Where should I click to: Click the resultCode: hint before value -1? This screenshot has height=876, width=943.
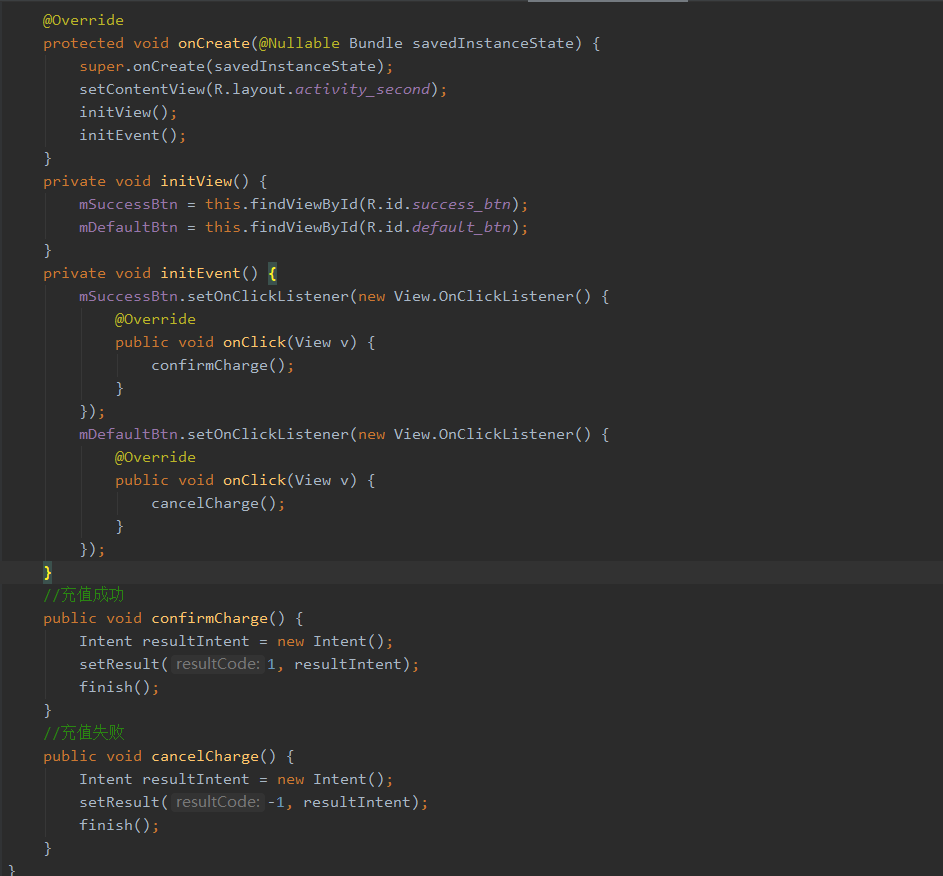(x=218, y=802)
